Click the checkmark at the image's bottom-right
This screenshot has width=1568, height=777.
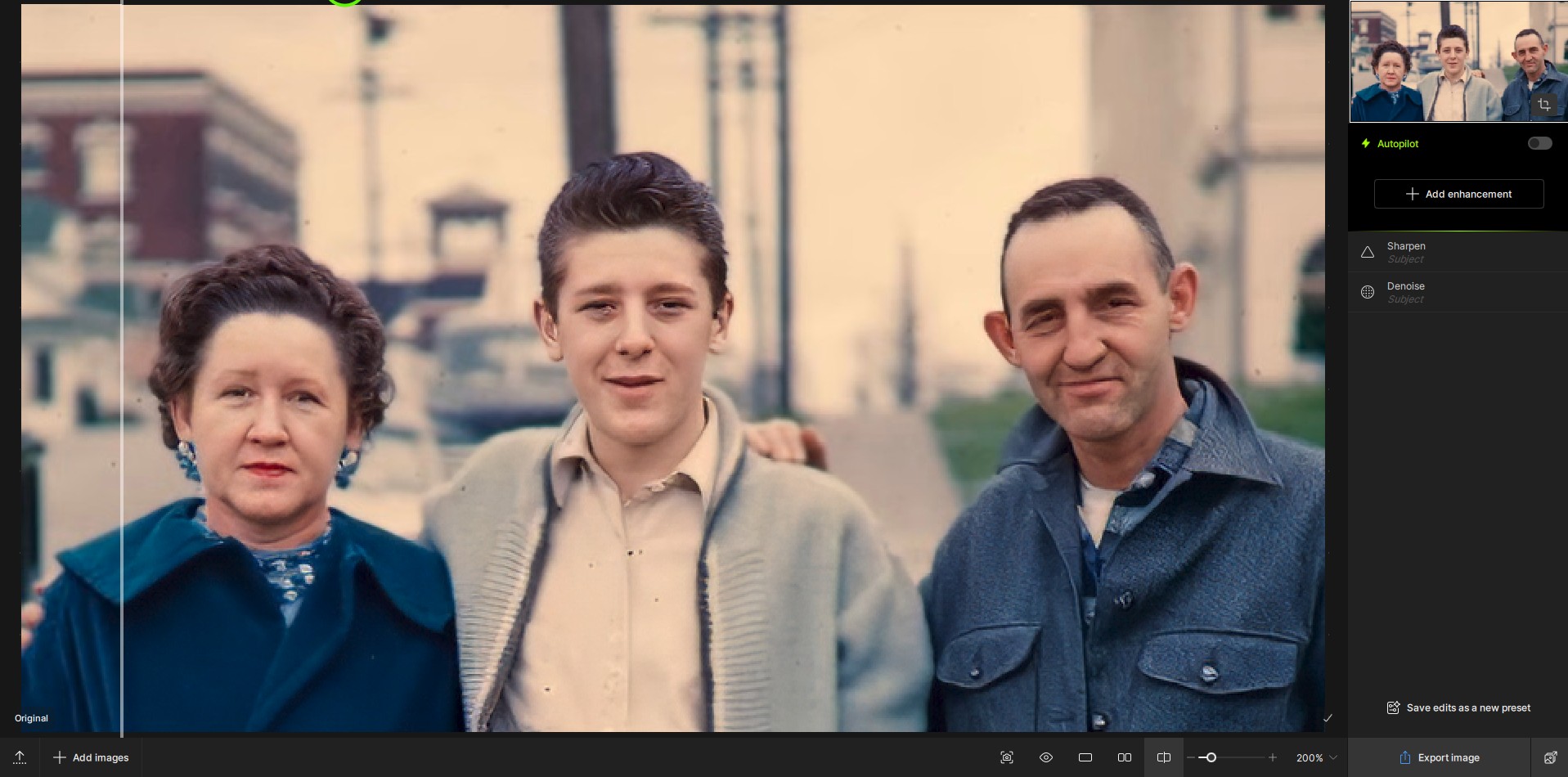(1328, 718)
